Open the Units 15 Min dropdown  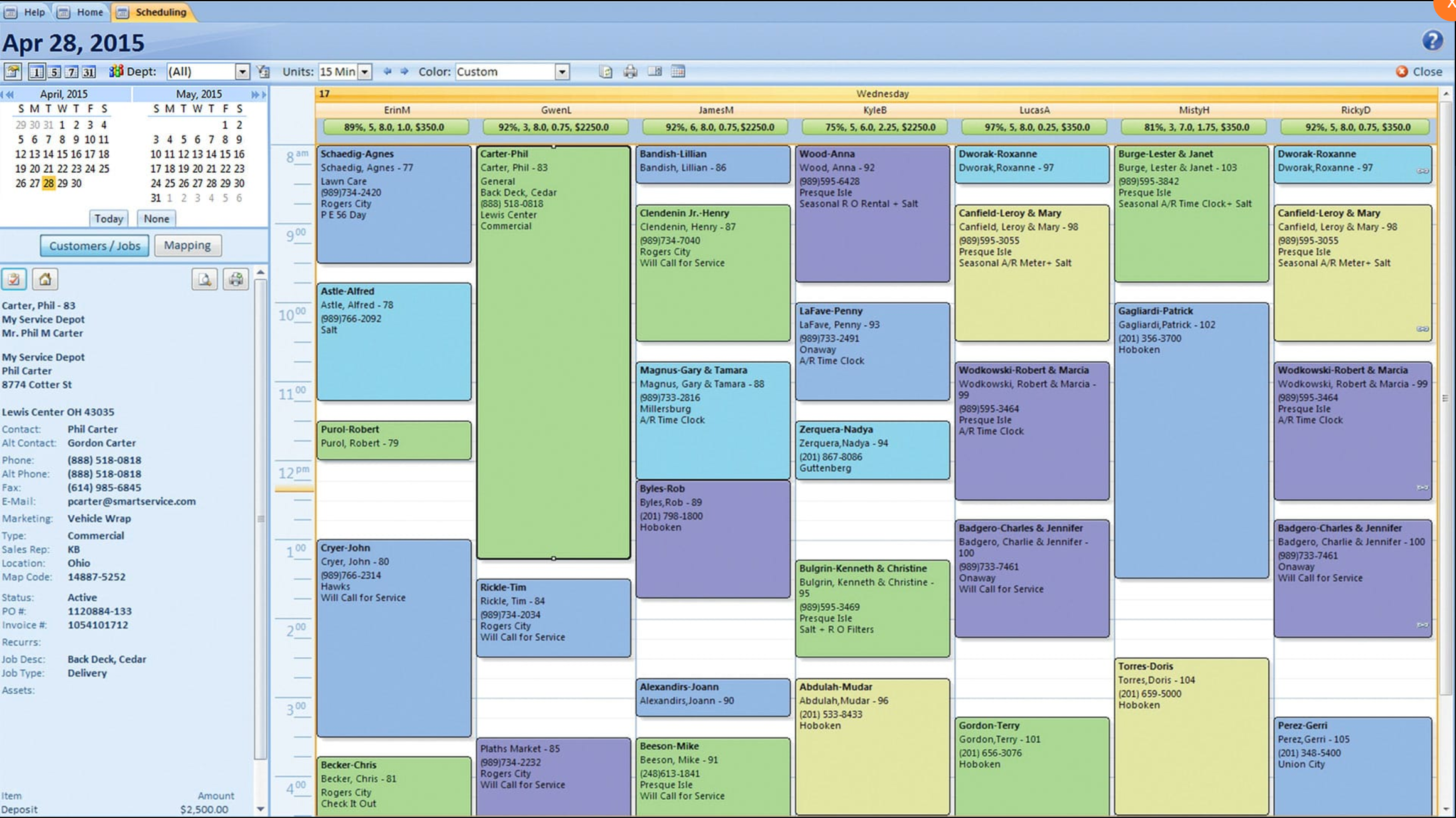click(364, 72)
